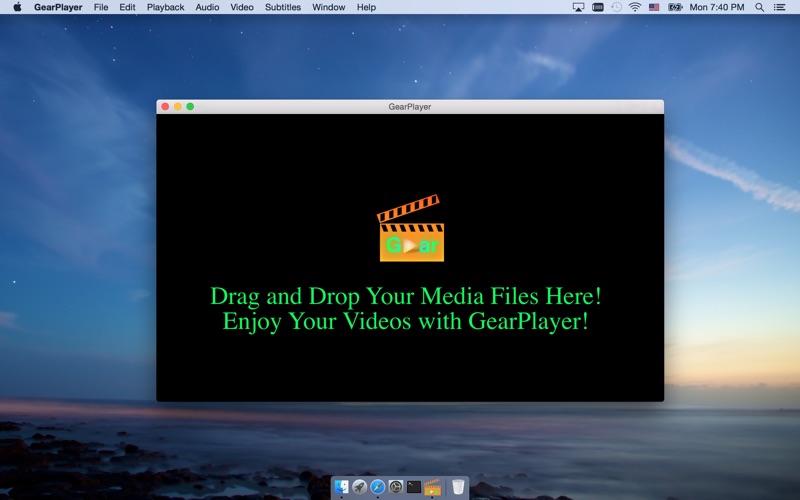Click GearPlayer icon in the dock

432,487
